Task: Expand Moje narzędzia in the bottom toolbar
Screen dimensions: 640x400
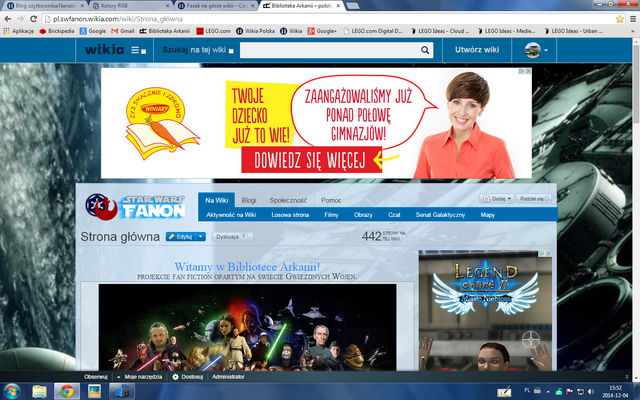Action: (140, 377)
